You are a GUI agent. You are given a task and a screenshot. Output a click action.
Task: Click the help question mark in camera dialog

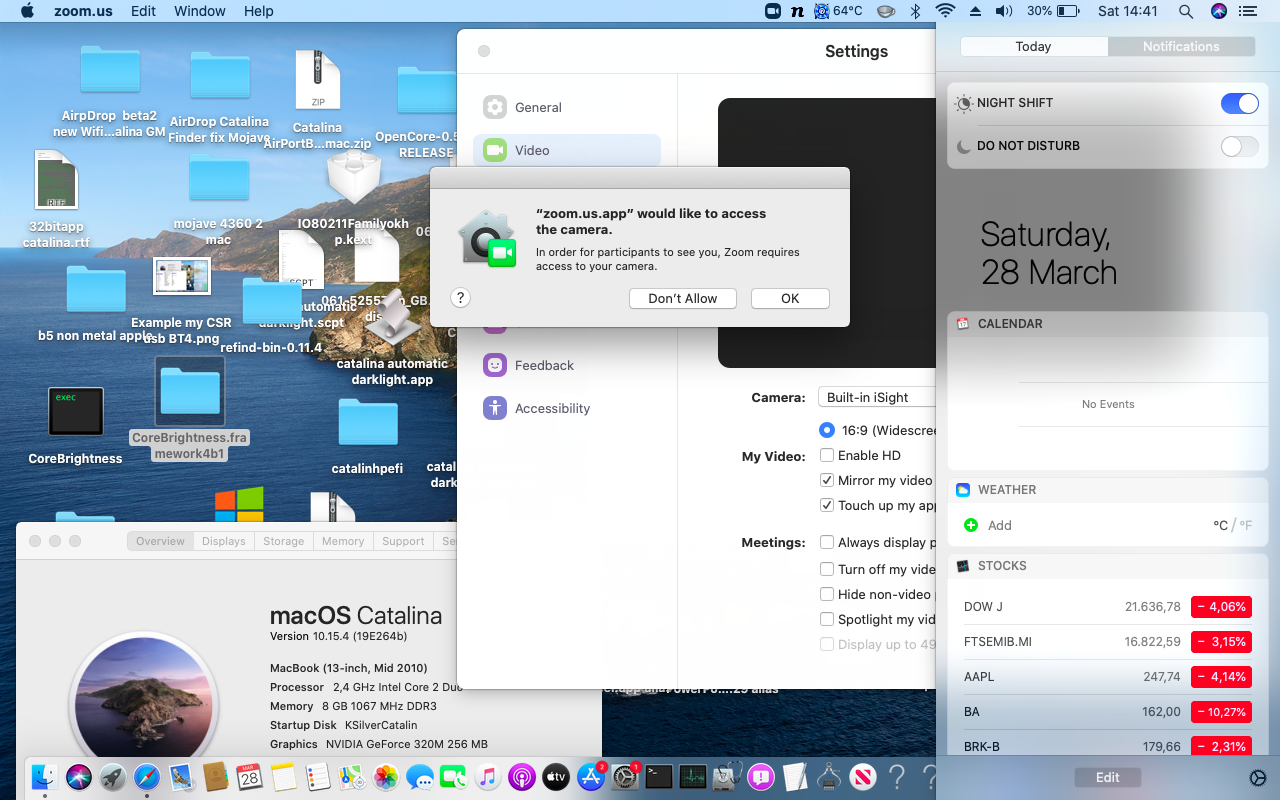[x=461, y=298]
